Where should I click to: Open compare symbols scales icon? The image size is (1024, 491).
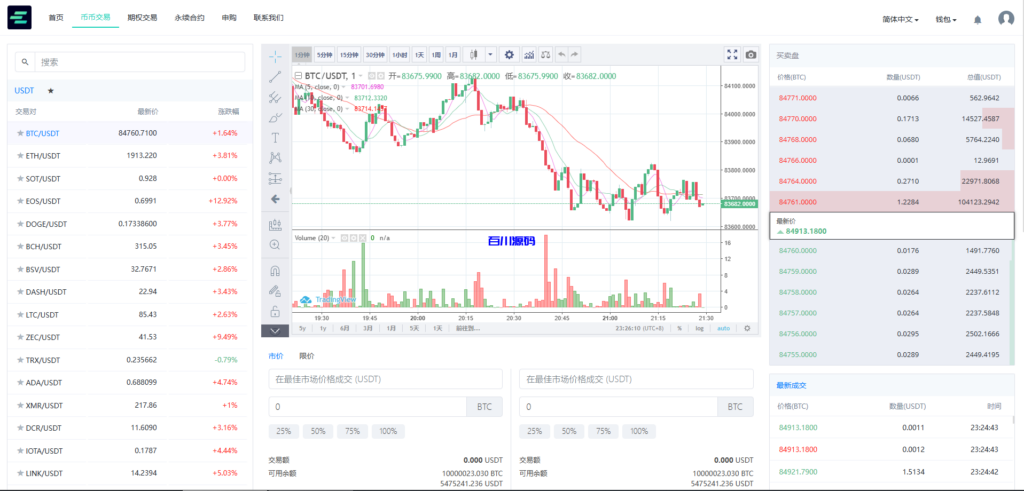(x=546, y=55)
